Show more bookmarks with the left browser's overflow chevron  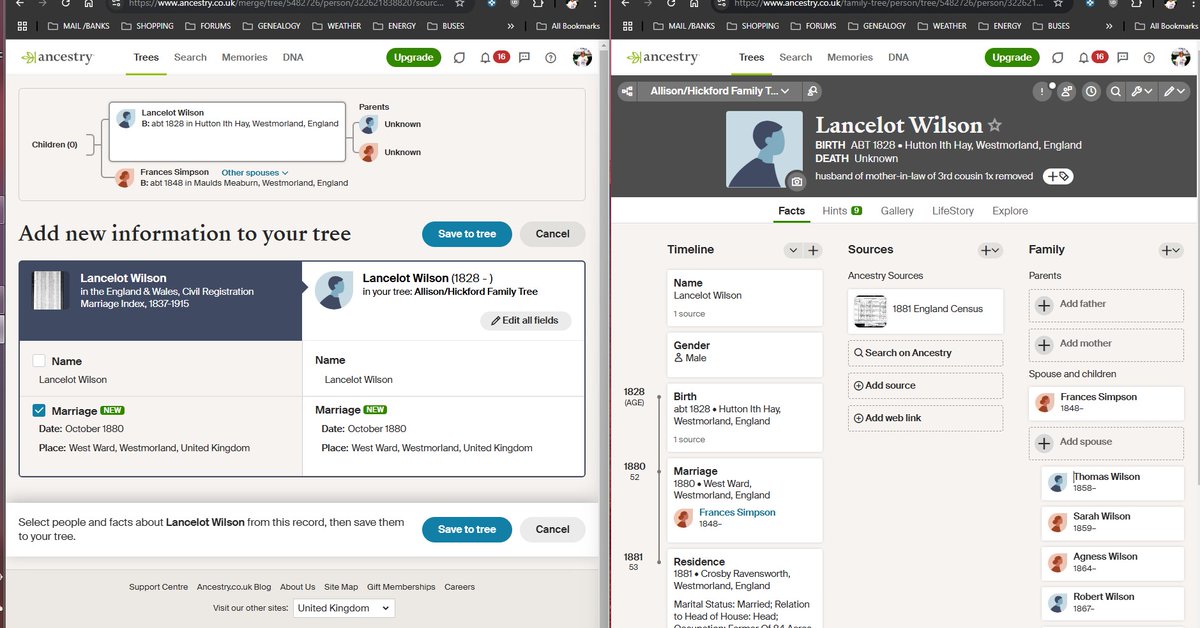pos(512,26)
